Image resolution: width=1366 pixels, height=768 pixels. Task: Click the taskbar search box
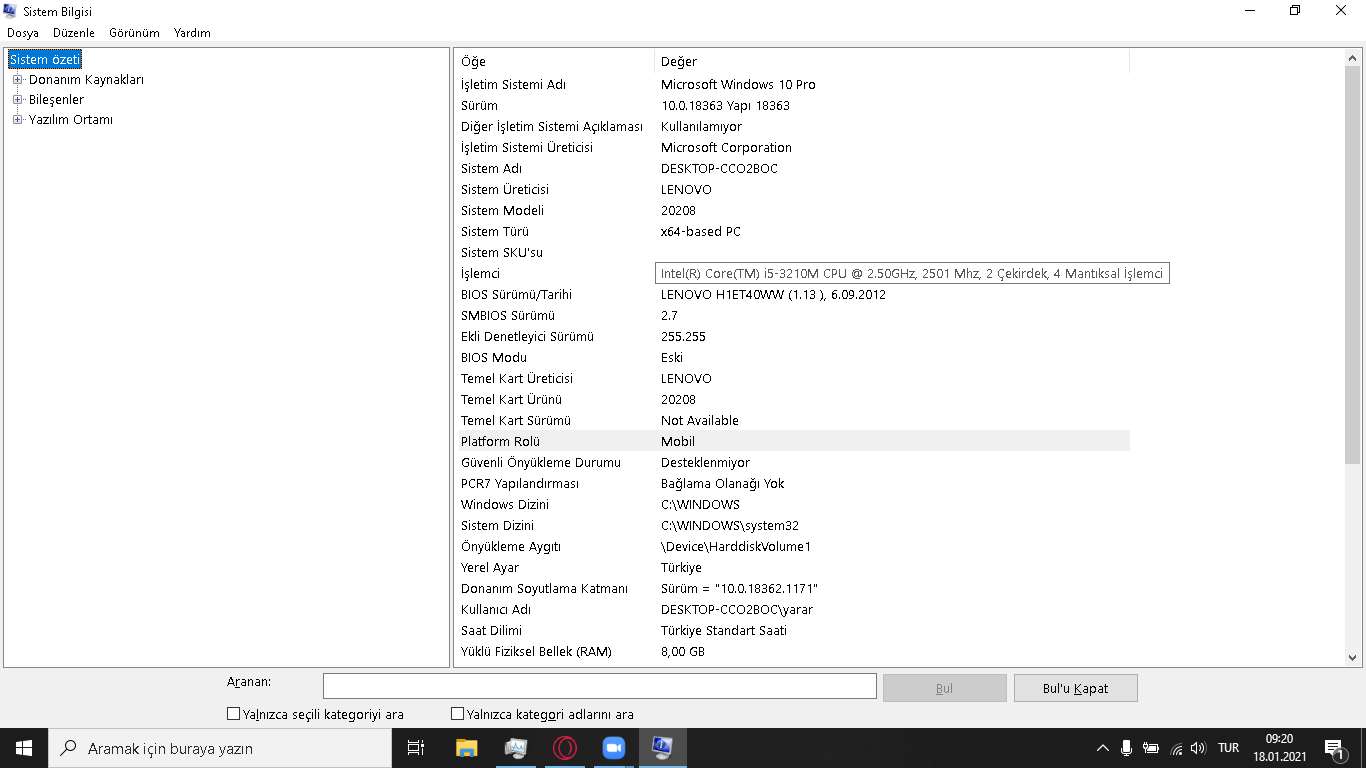click(220, 748)
